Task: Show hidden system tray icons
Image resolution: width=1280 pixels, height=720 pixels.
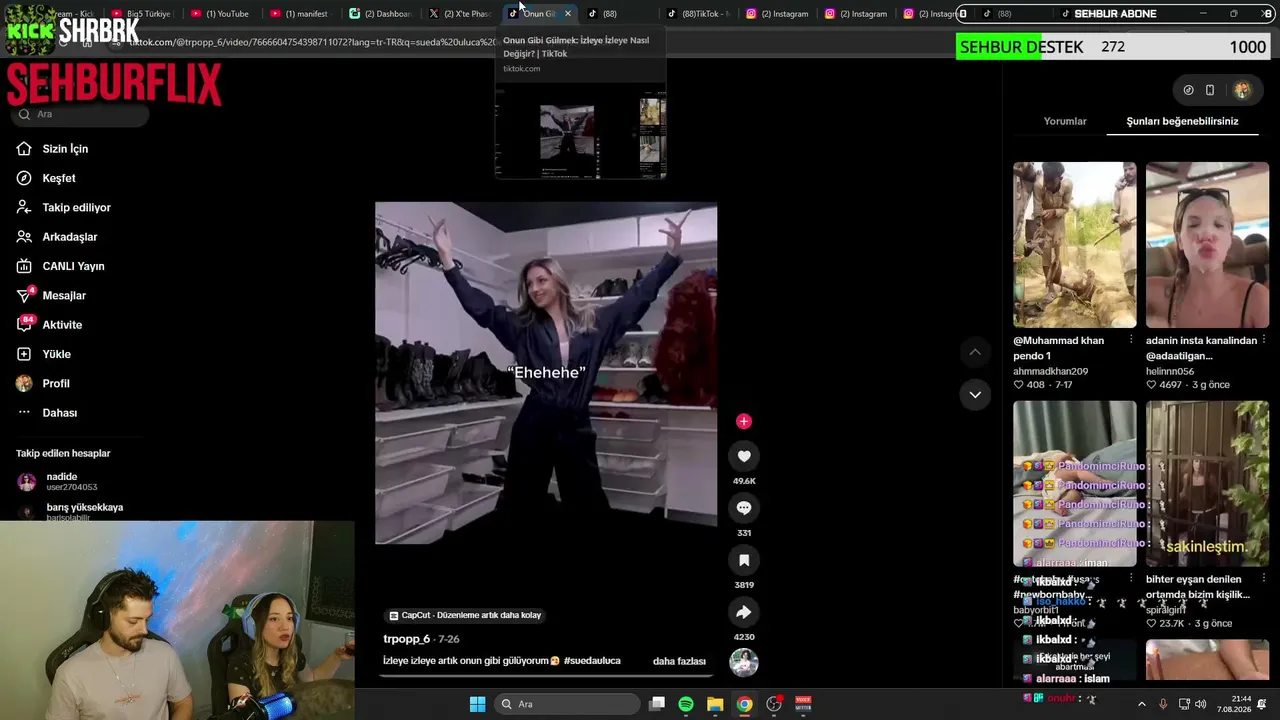Action: tap(1142, 704)
